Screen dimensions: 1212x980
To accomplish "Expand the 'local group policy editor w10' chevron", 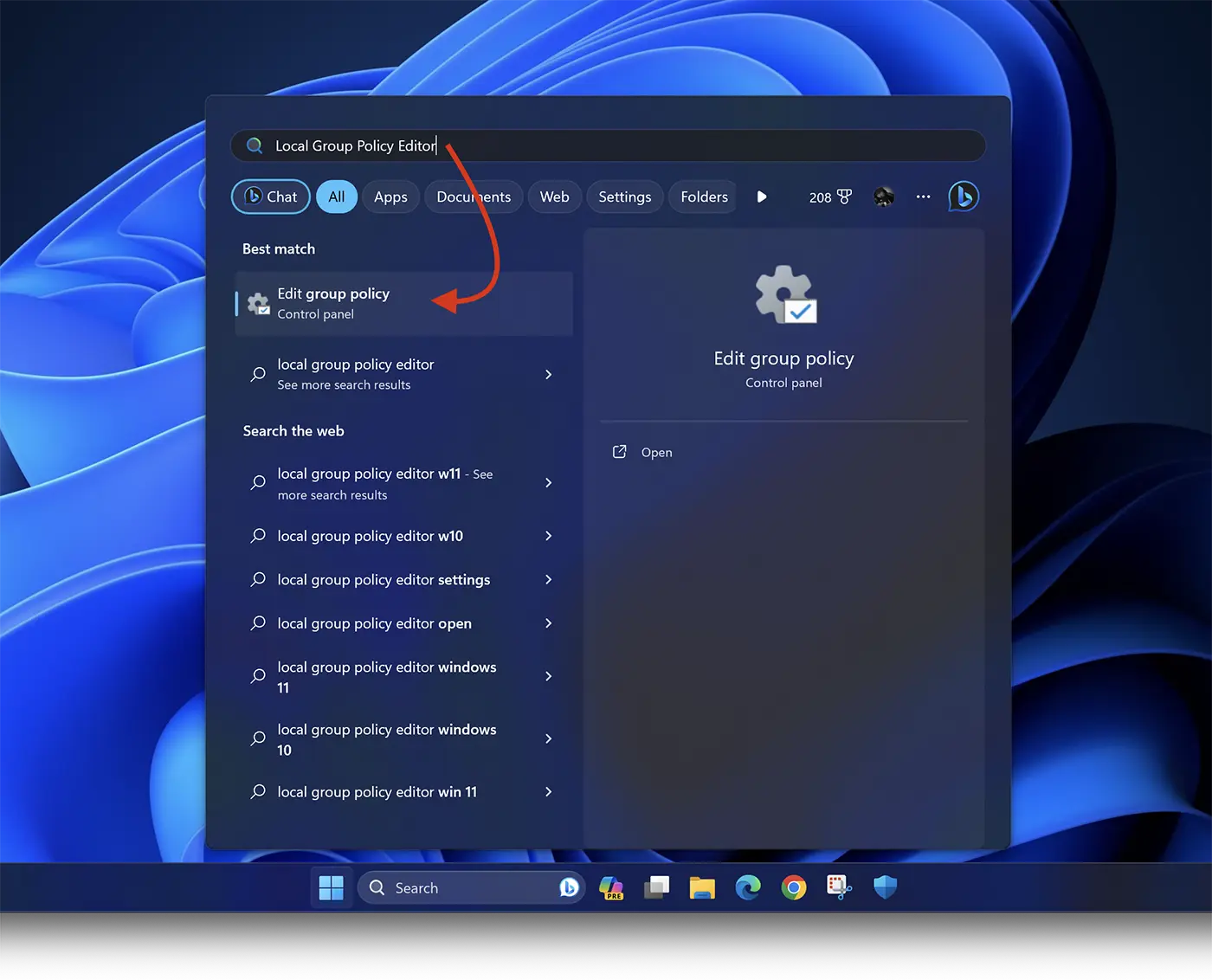I will (x=548, y=536).
